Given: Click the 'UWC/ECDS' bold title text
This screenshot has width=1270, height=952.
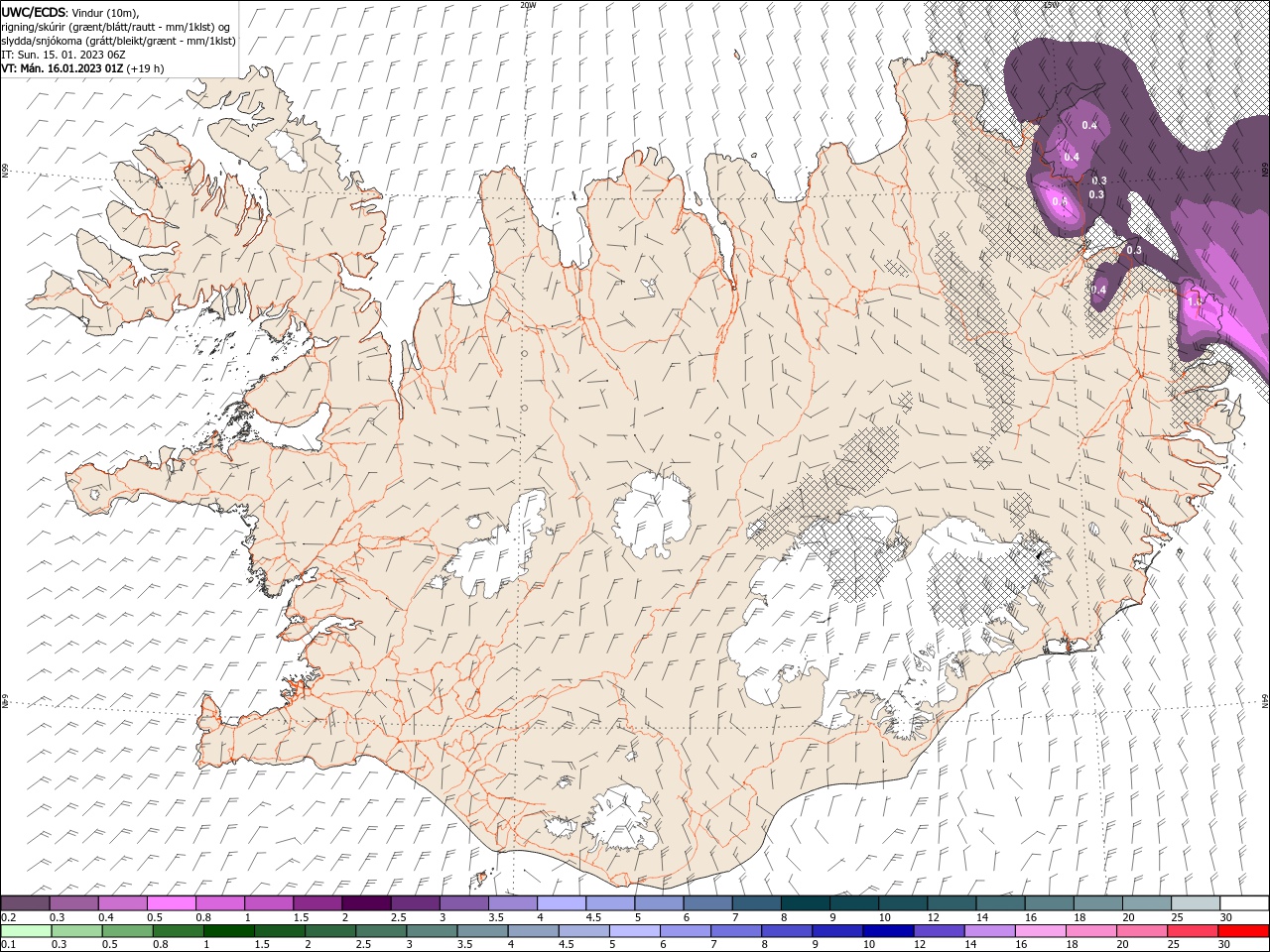Looking at the screenshot, I should (x=33, y=12).
